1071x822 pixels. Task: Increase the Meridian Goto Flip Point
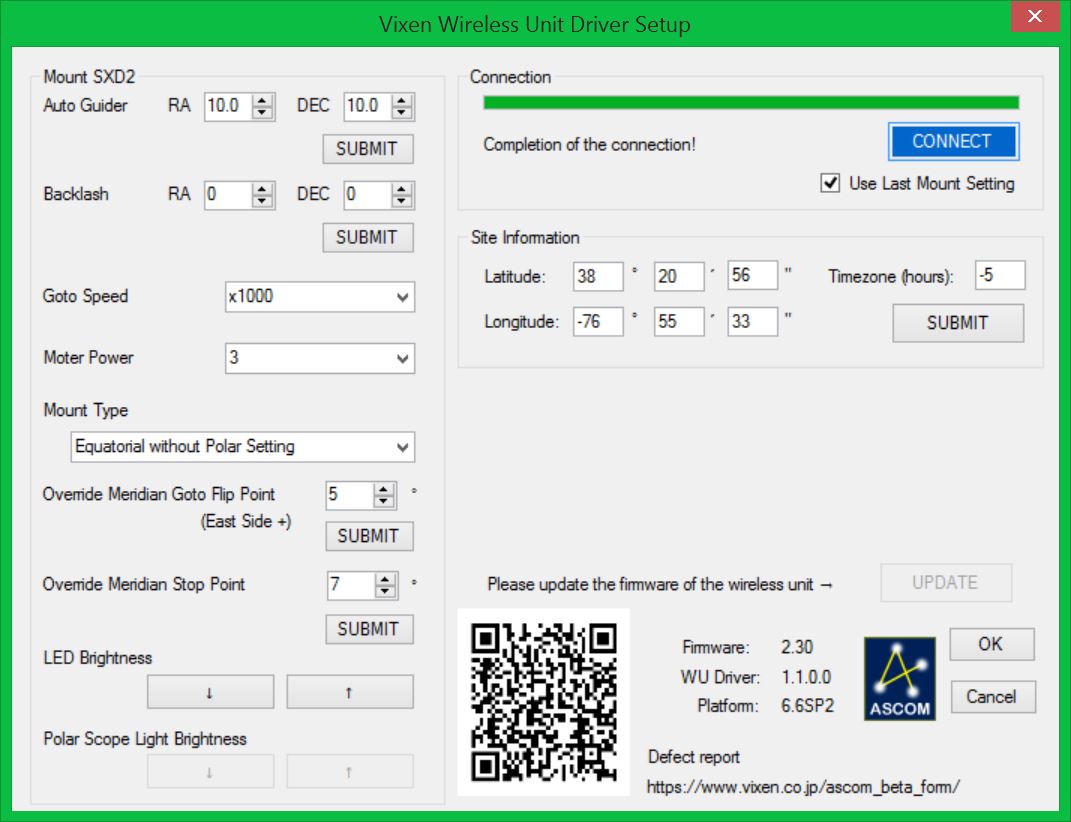[385, 489]
